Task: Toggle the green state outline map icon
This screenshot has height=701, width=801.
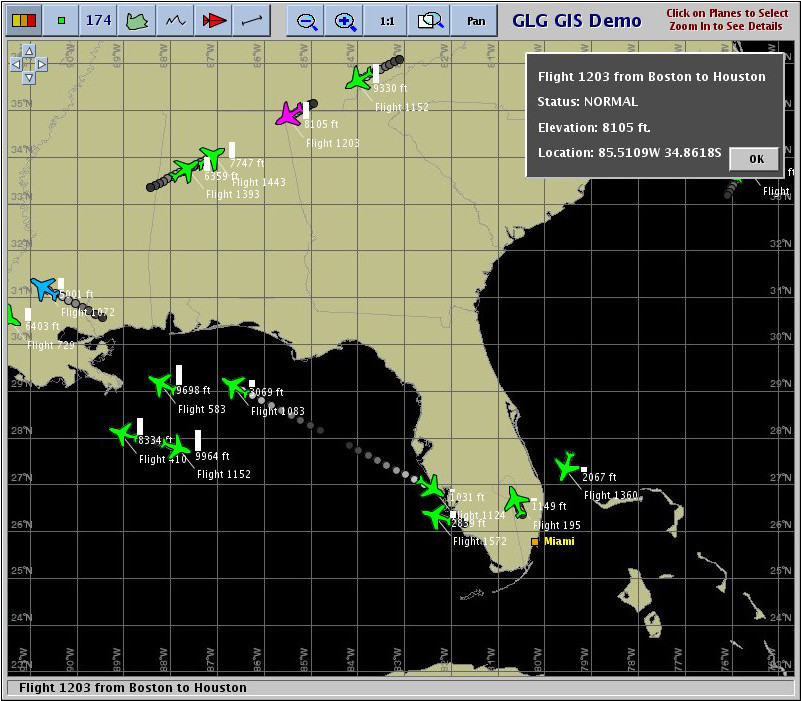Action: [137, 20]
